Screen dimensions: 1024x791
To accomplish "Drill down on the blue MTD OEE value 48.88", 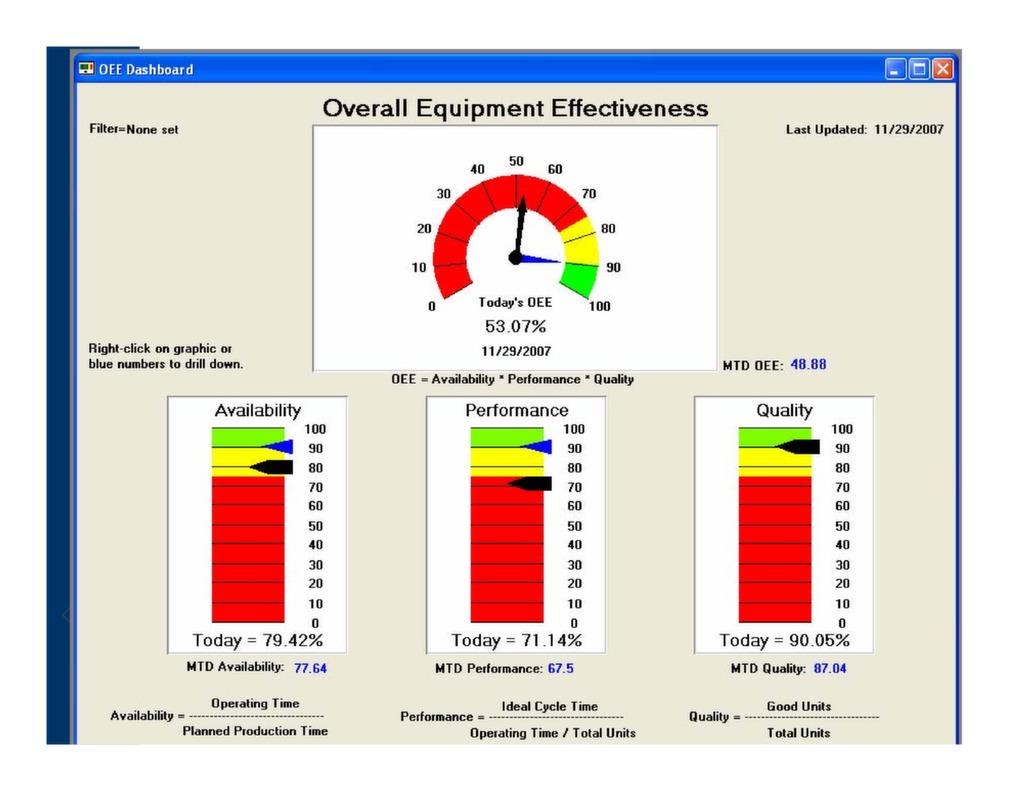I will click(x=810, y=364).
